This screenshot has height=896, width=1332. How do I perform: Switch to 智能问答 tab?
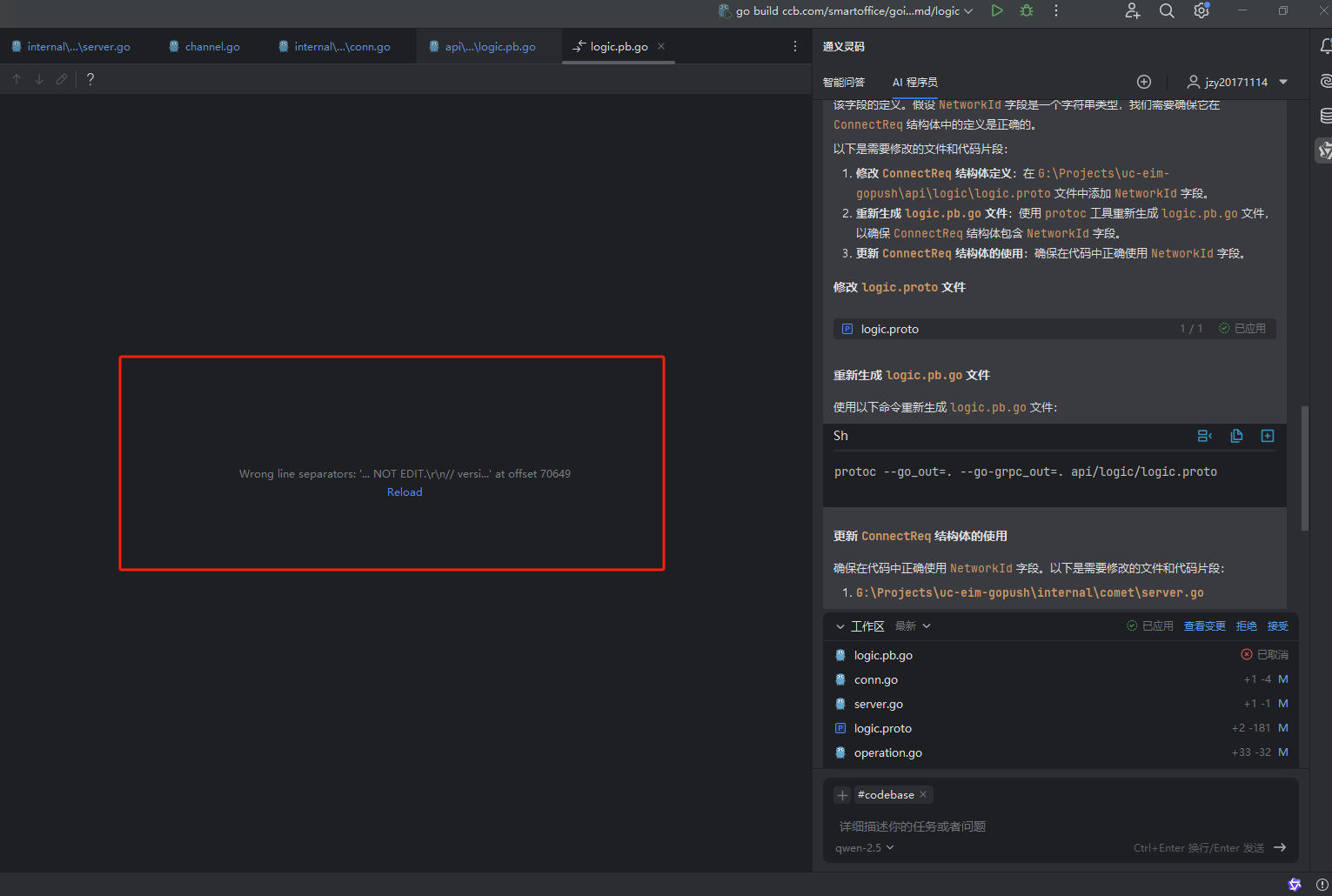844,82
